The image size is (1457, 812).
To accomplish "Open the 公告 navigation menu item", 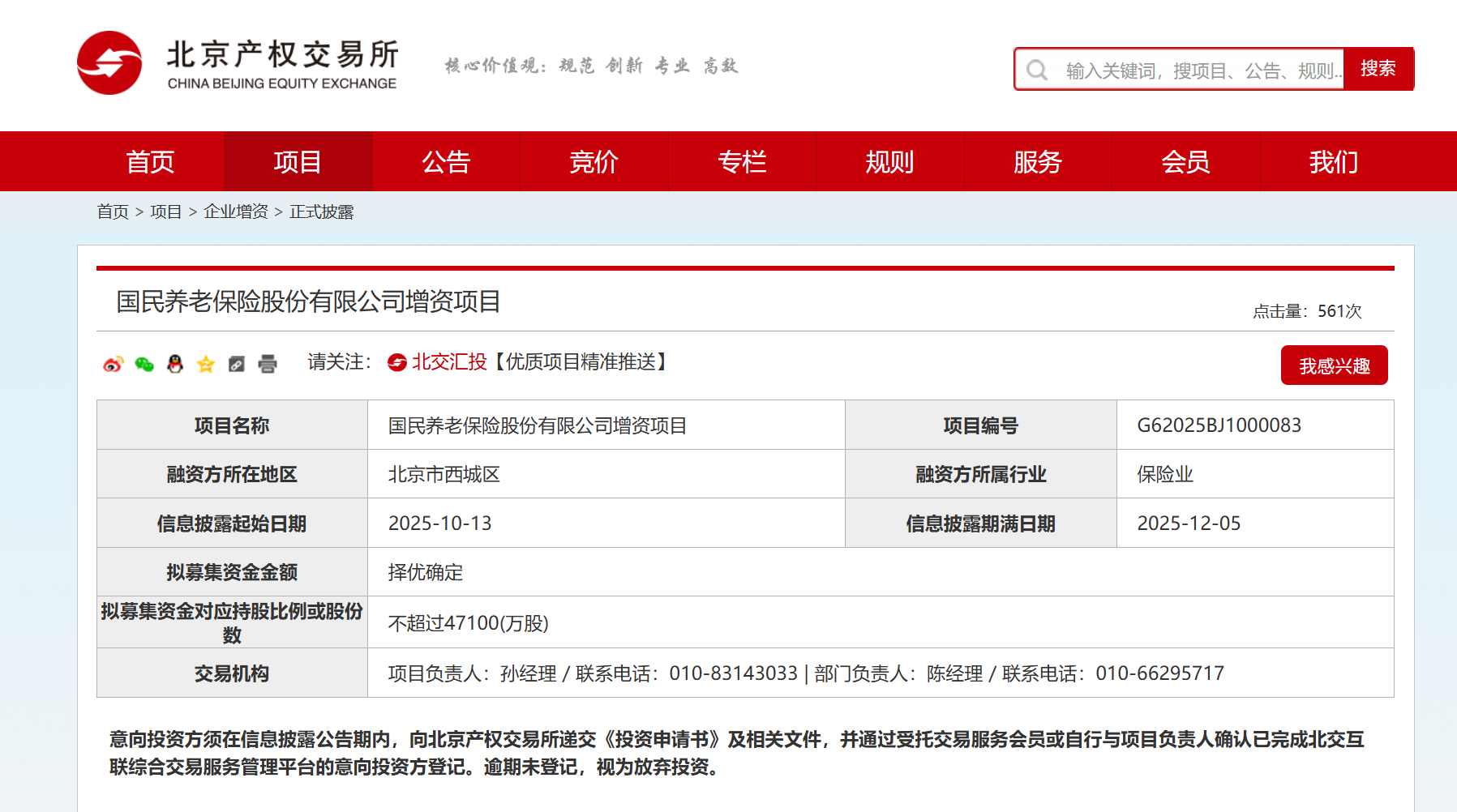I will [x=446, y=162].
